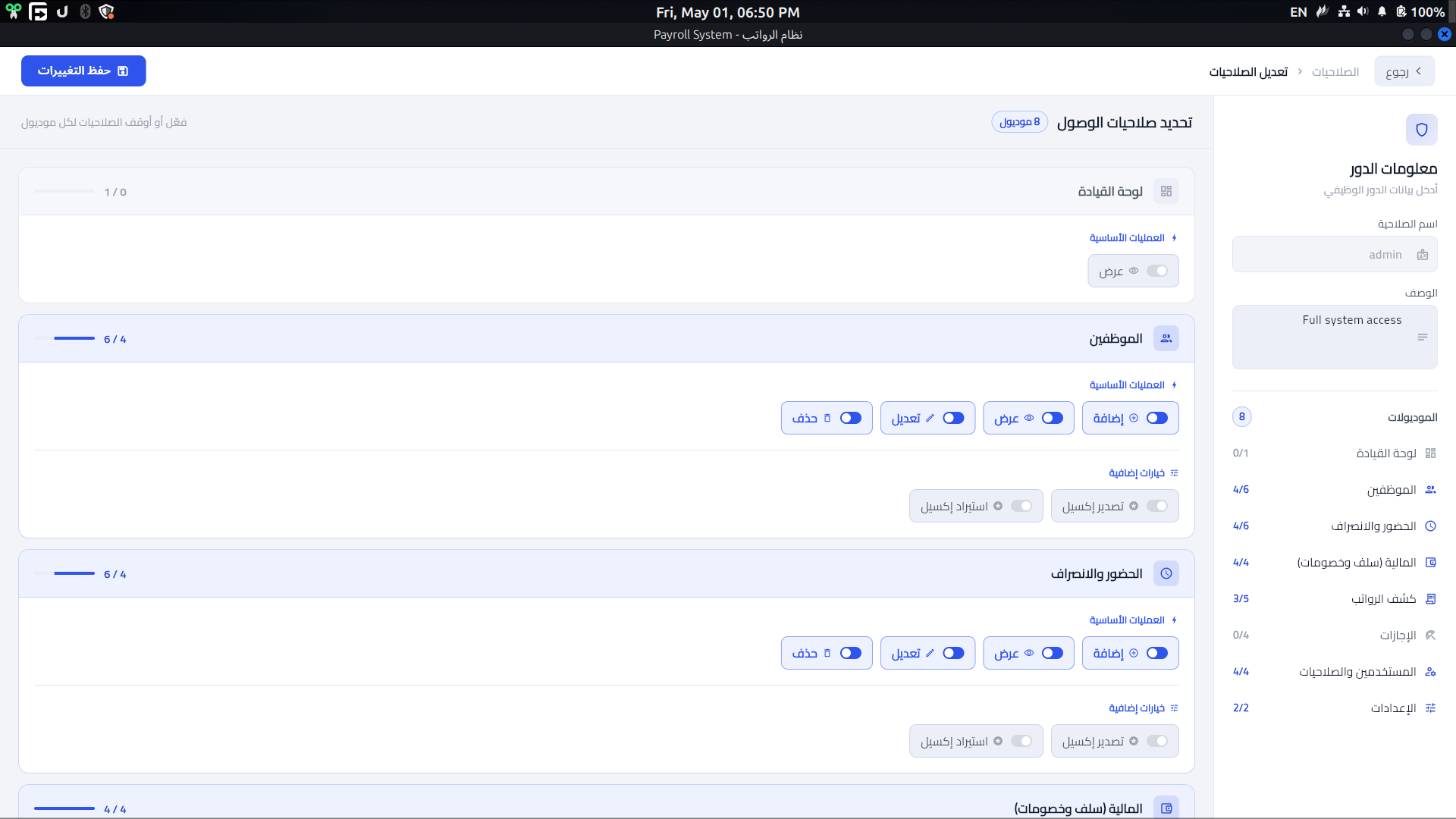Open the volume indicator in the top bar

[x=1363, y=11]
